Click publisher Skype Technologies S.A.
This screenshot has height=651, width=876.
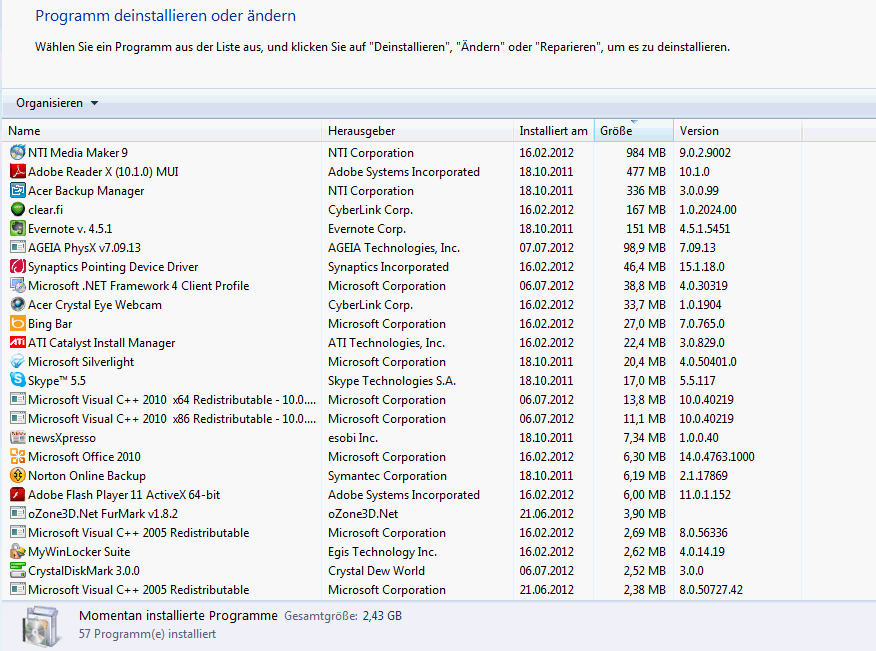click(x=392, y=381)
